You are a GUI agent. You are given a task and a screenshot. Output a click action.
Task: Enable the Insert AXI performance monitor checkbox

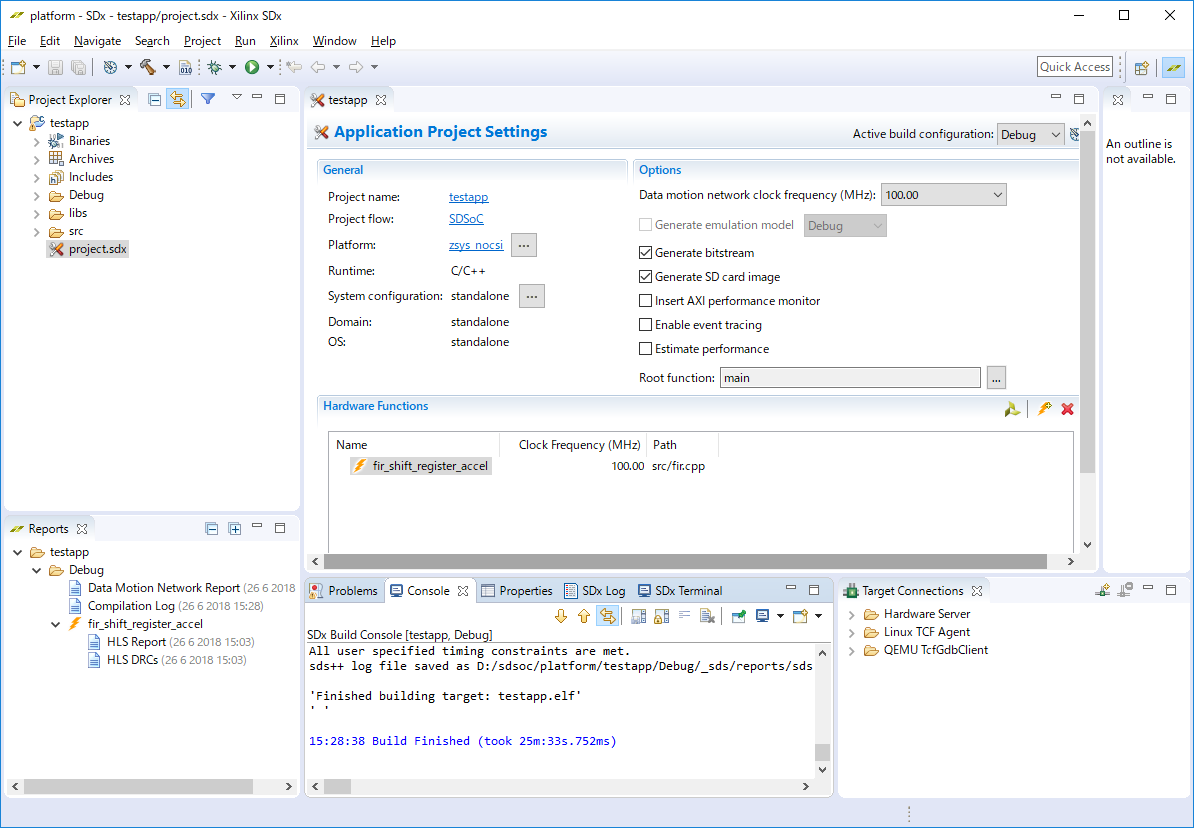[646, 301]
